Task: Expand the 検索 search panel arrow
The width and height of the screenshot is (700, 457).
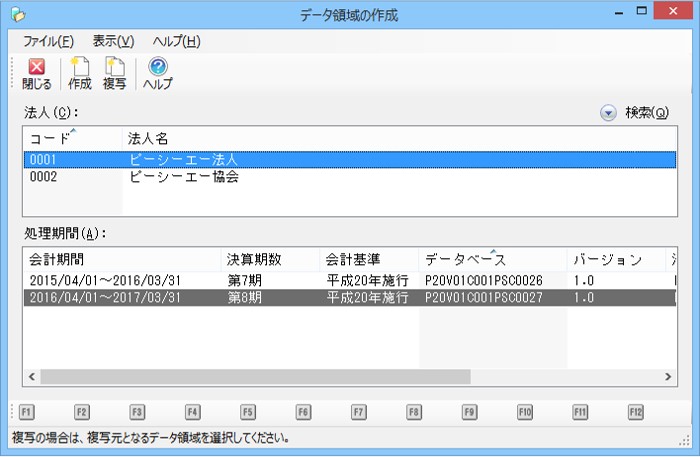Action: [x=608, y=113]
